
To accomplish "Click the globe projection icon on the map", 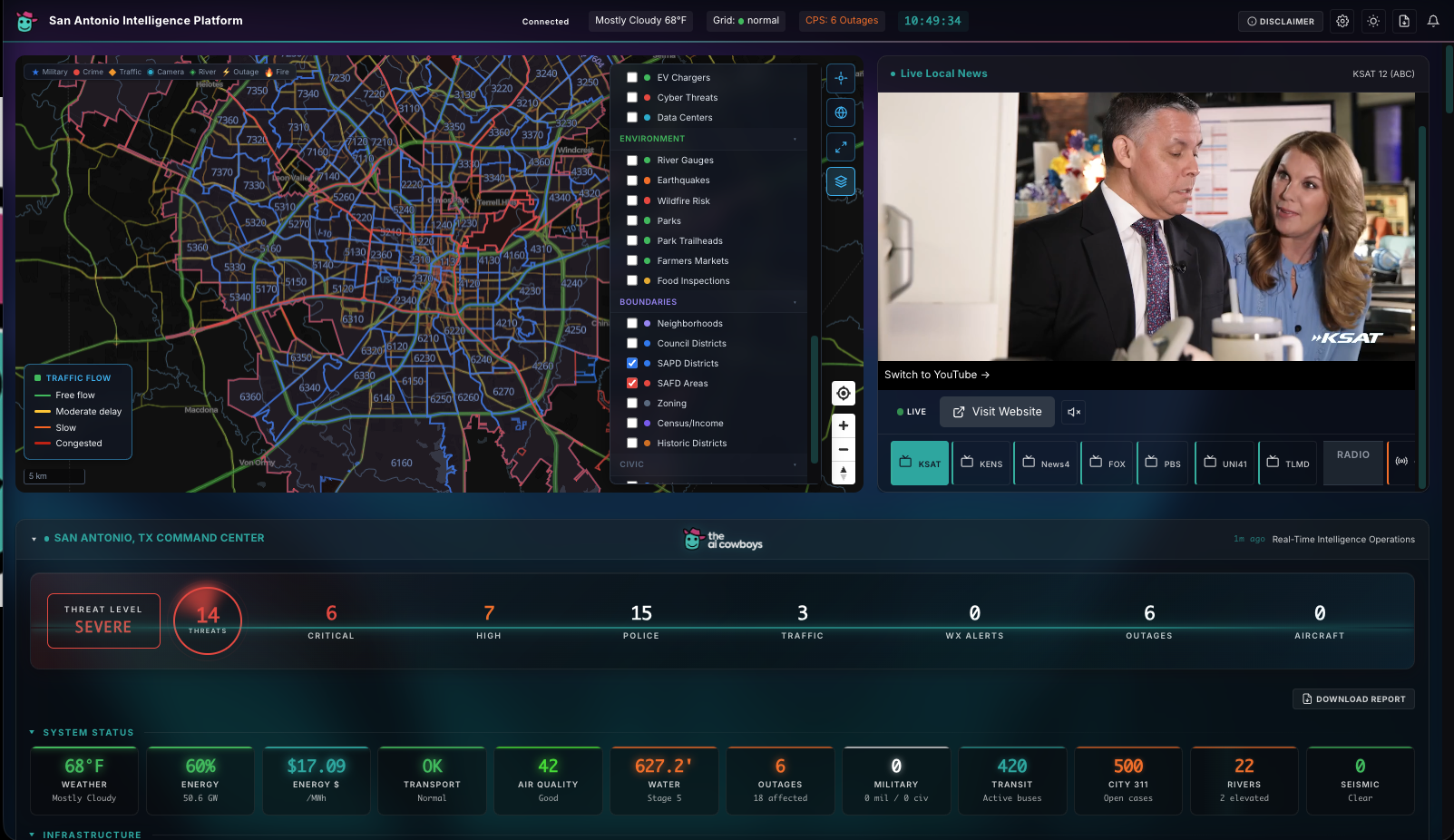I will tap(841, 112).
